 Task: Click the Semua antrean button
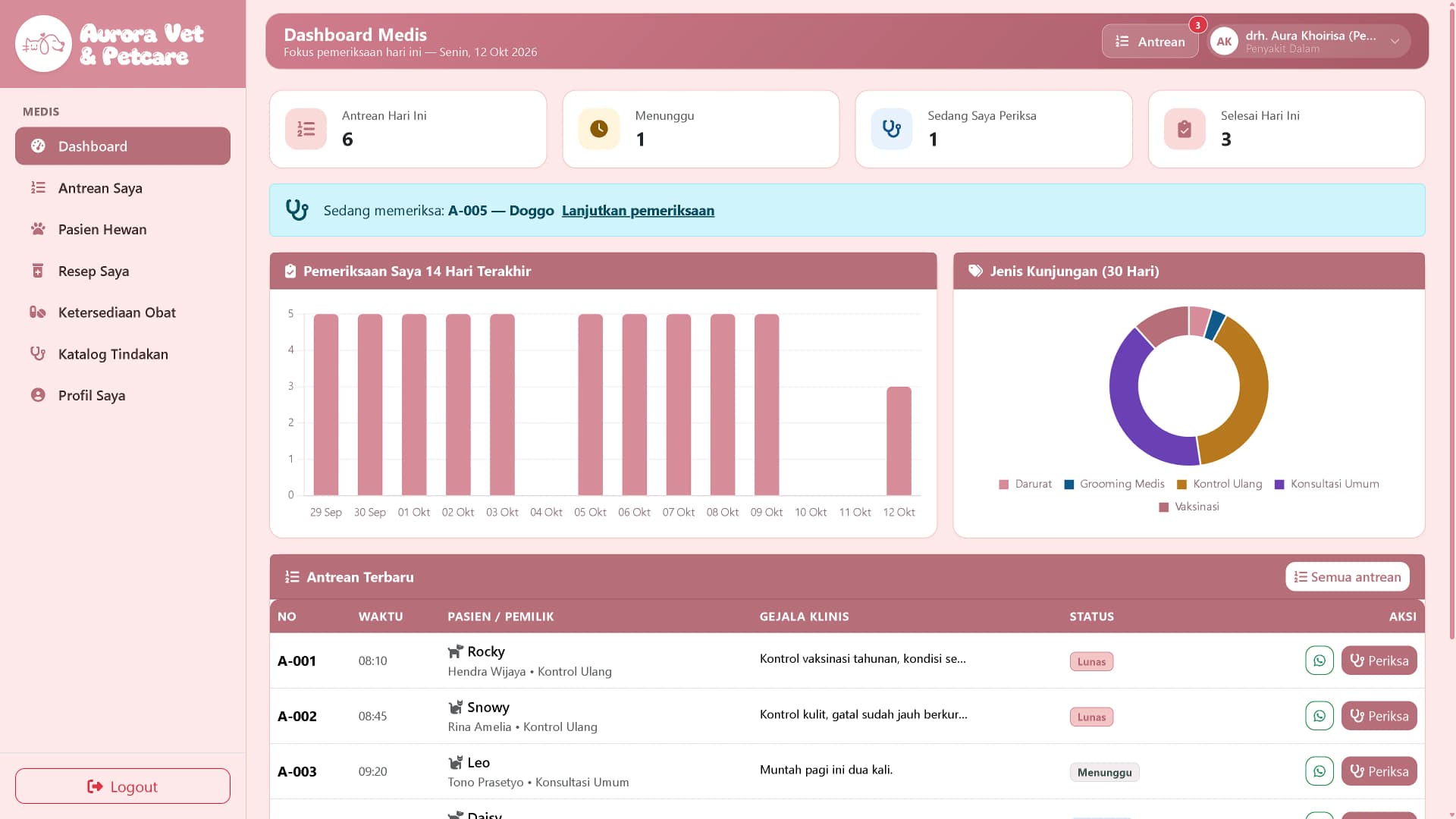click(x=1347, y=577)
